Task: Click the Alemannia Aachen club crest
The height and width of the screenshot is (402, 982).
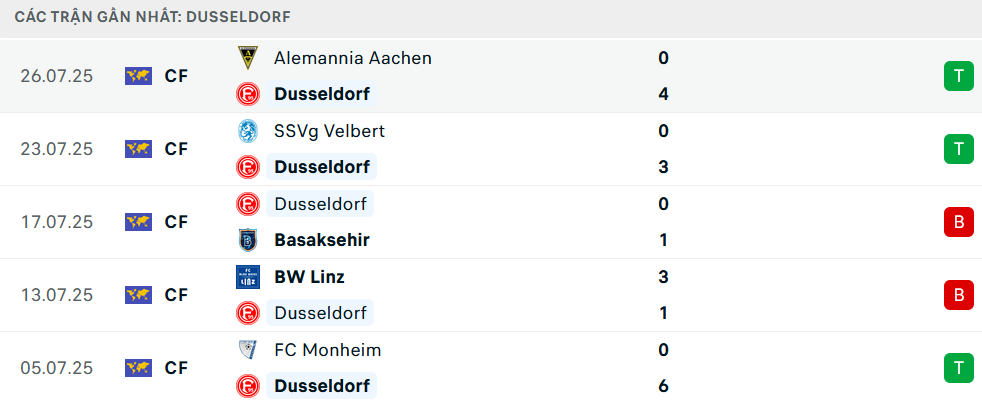Action: 248,58
